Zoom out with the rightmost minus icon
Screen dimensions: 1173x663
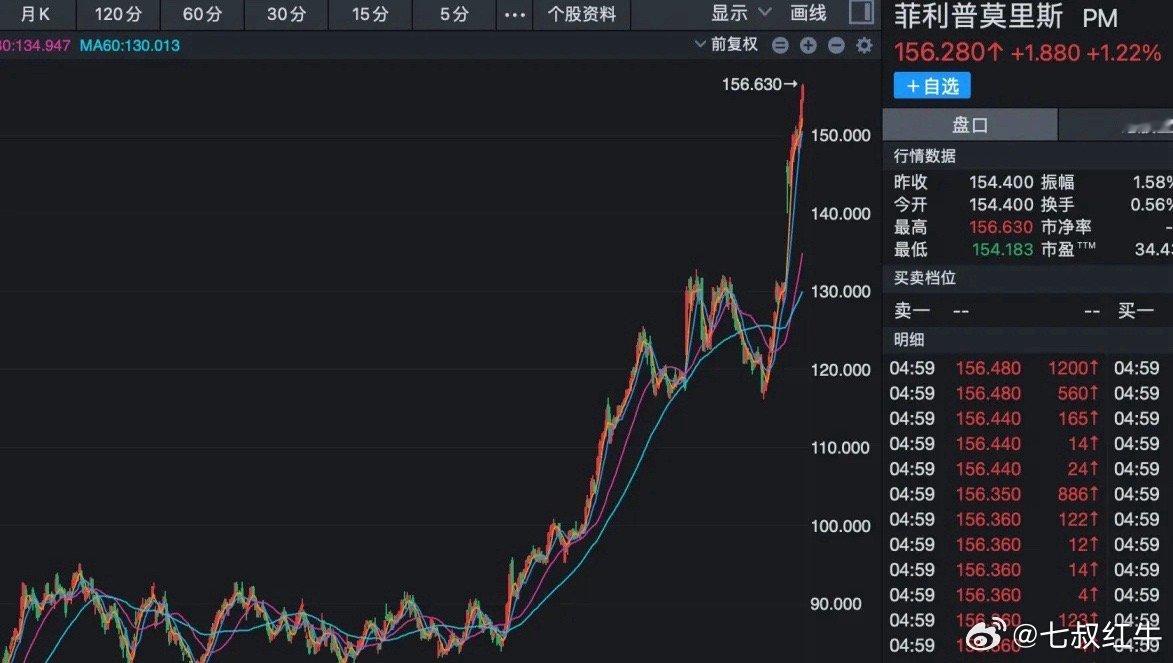(x=836, y=45)
